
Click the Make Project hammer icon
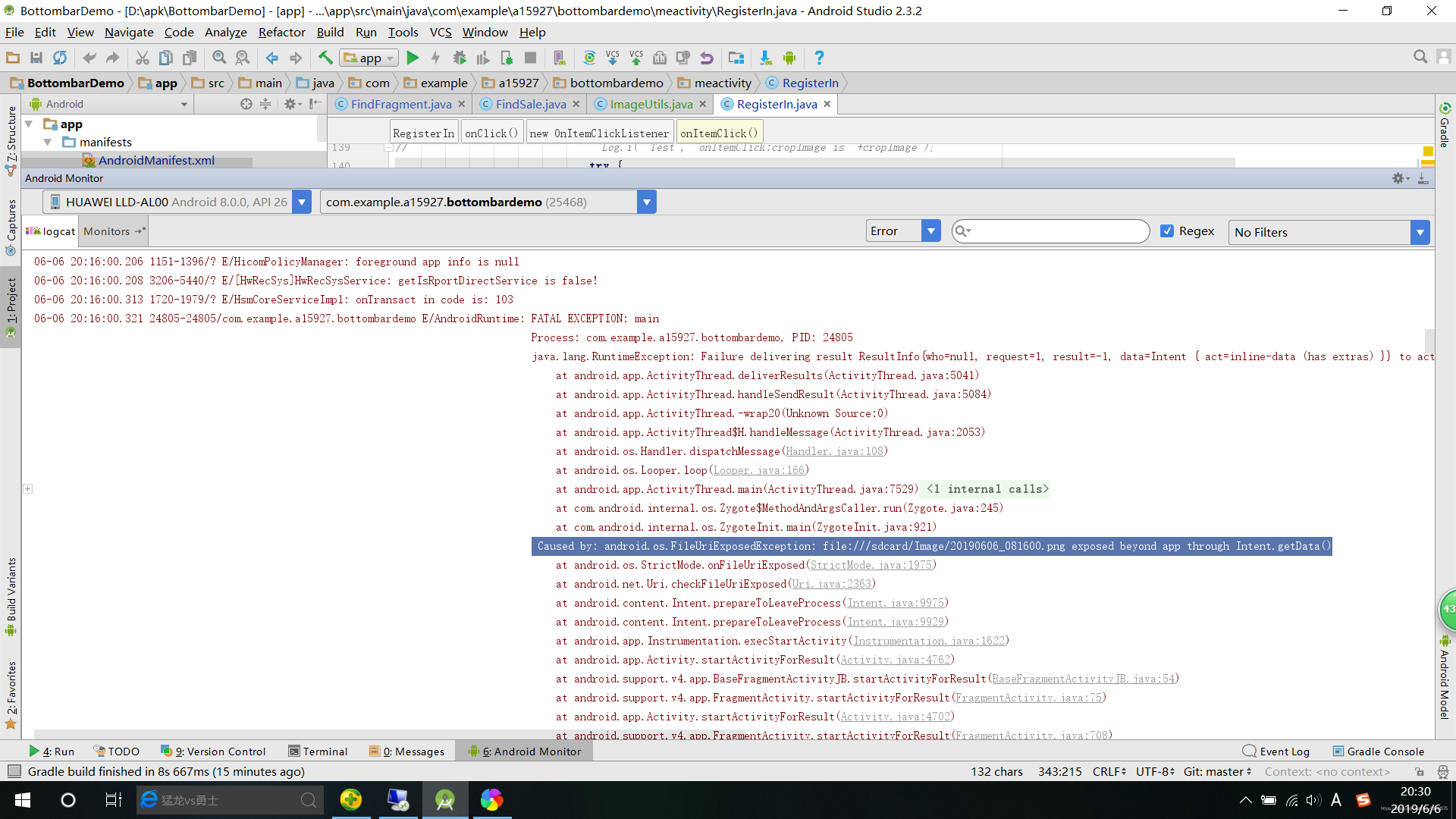pyautogui.click(x=325, y=58)
